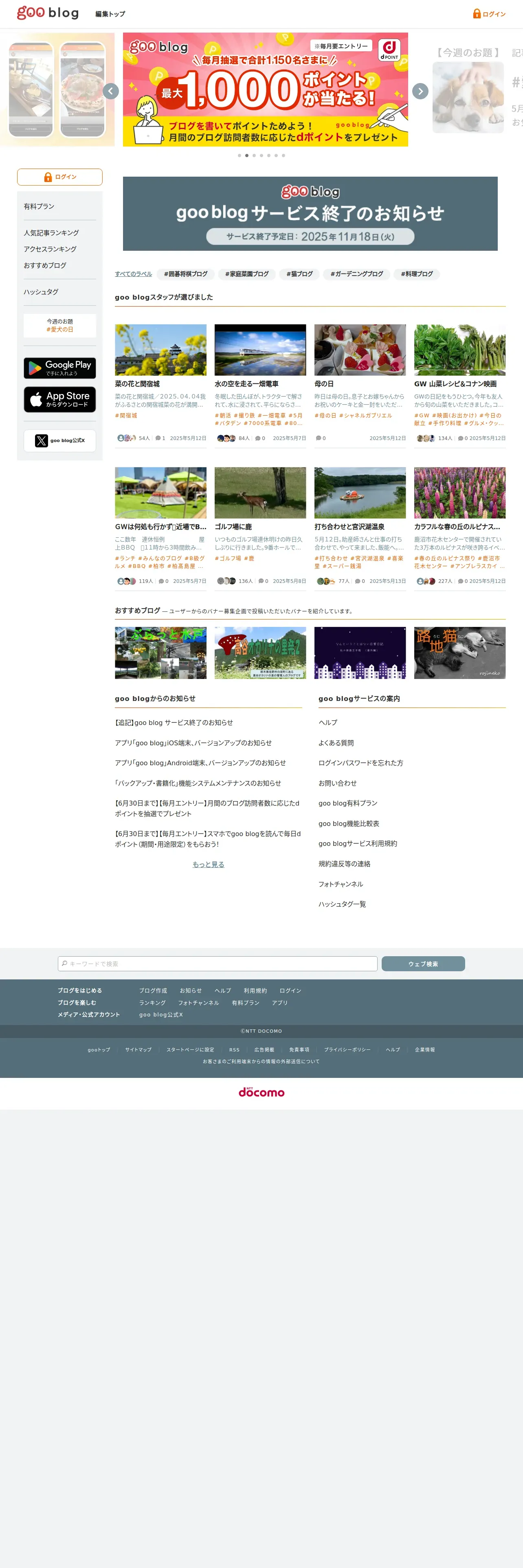Open the service termination notice banner
523x1568 pixels.
[310, 214]
